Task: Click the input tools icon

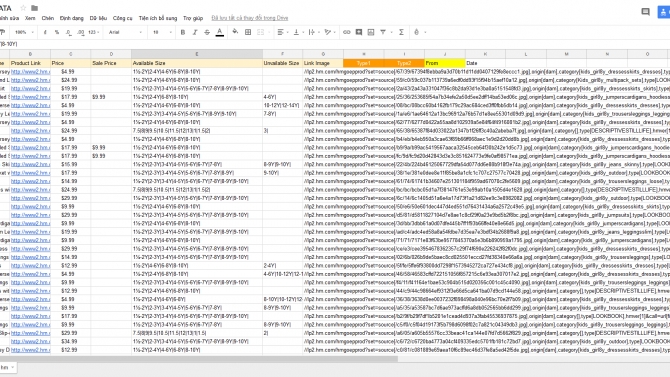Action: pos(417,32)
